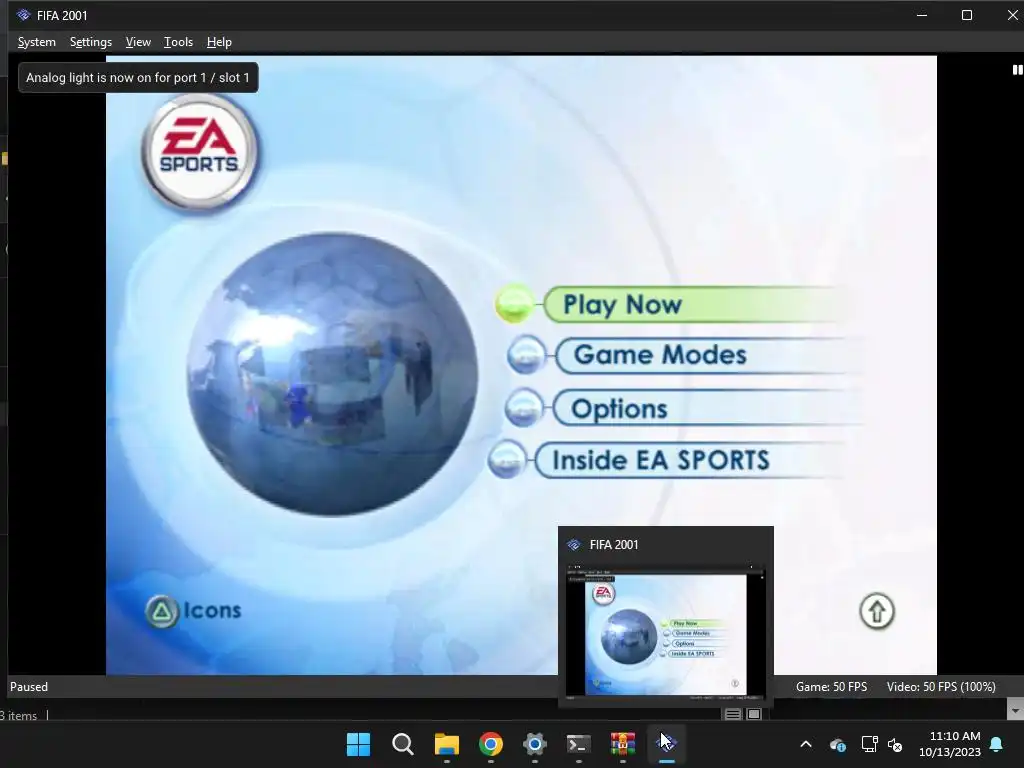
Task: Click the emulator icon in the taskbar
Action: click(667, 744)
